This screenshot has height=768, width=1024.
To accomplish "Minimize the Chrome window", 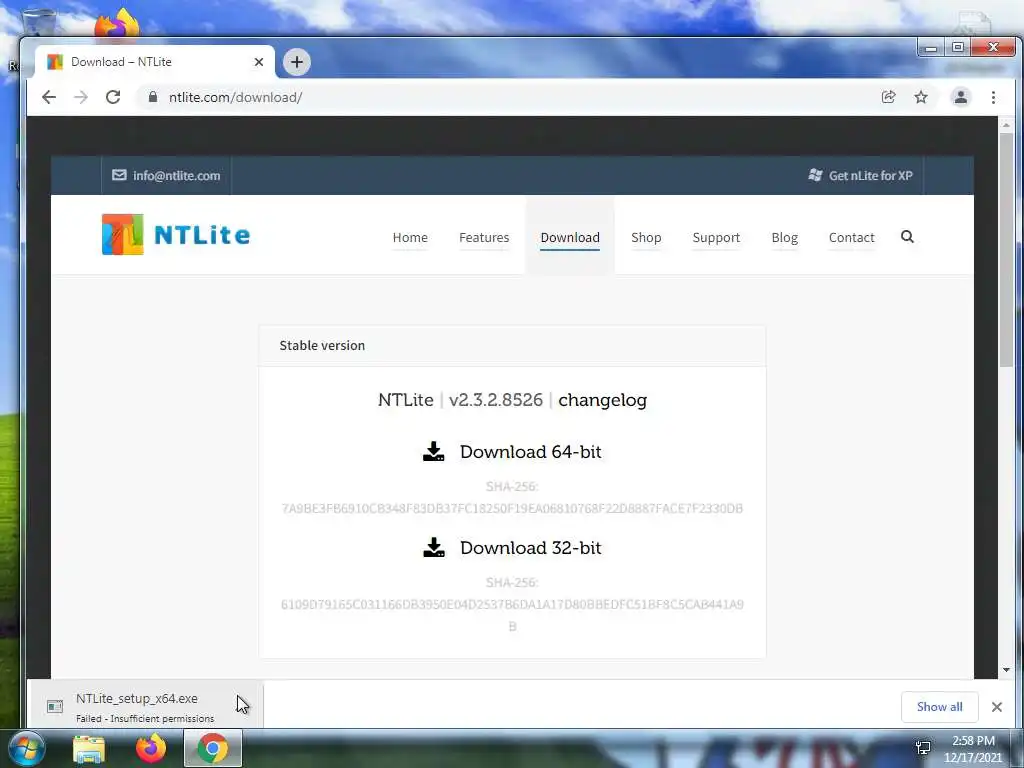I will click(931, 48).
